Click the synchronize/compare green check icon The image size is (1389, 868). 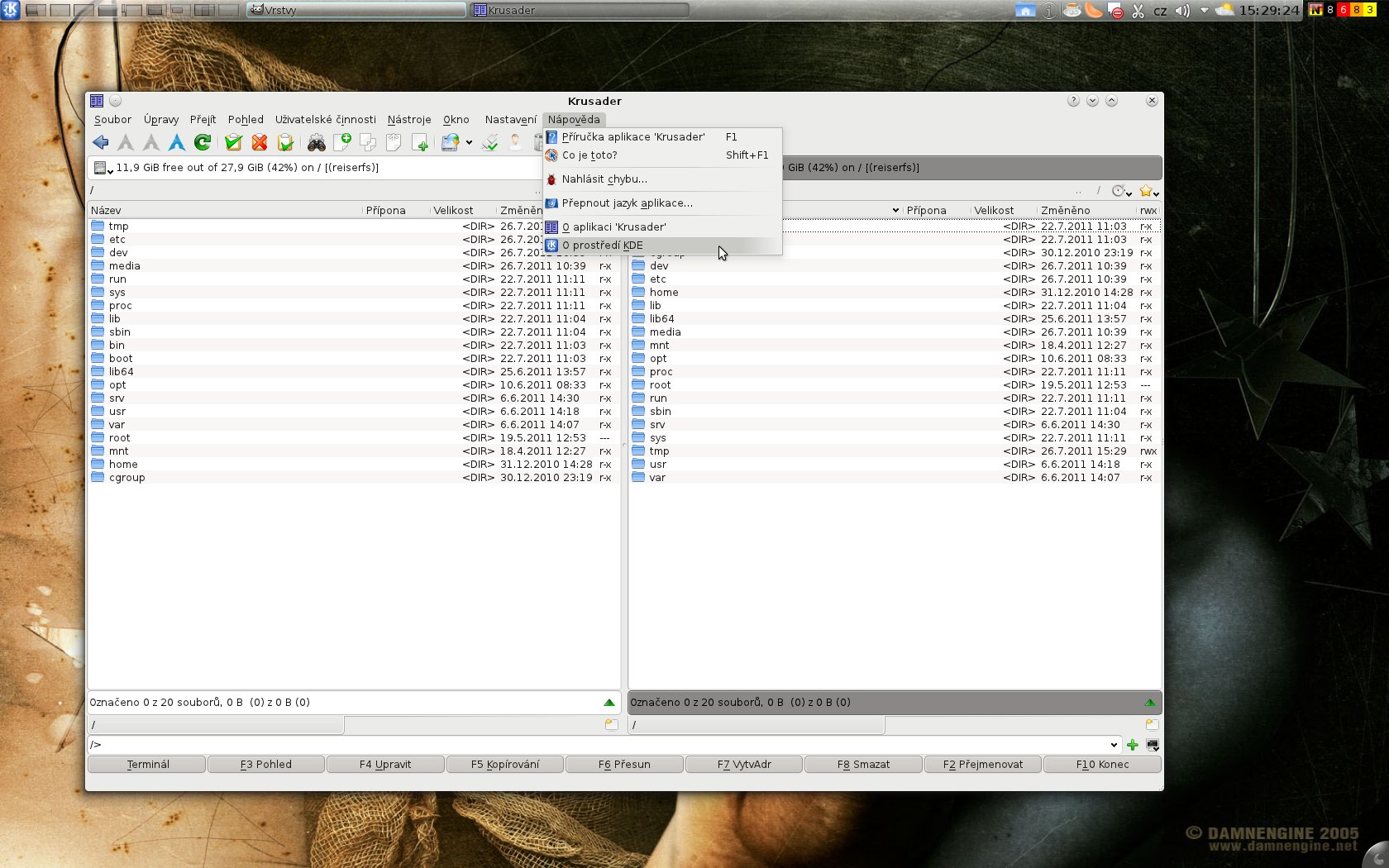point(489,142)
